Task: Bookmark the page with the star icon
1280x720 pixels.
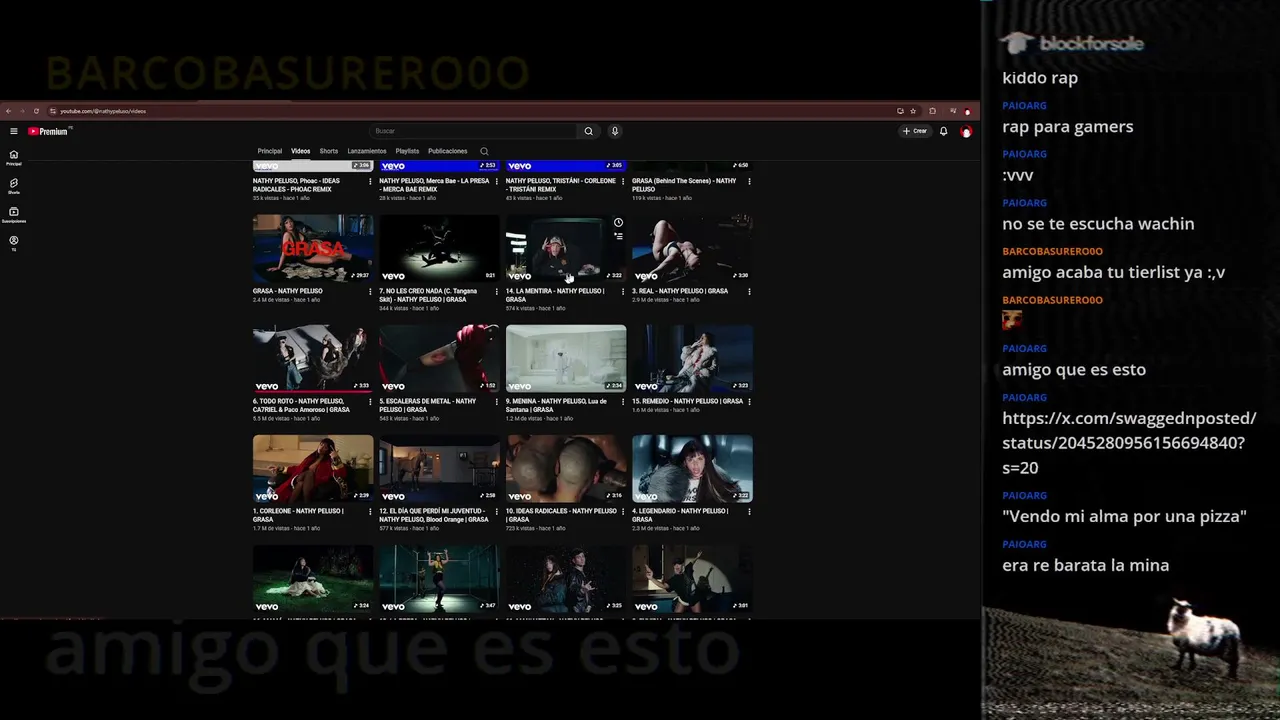Action: coord(913,111)
